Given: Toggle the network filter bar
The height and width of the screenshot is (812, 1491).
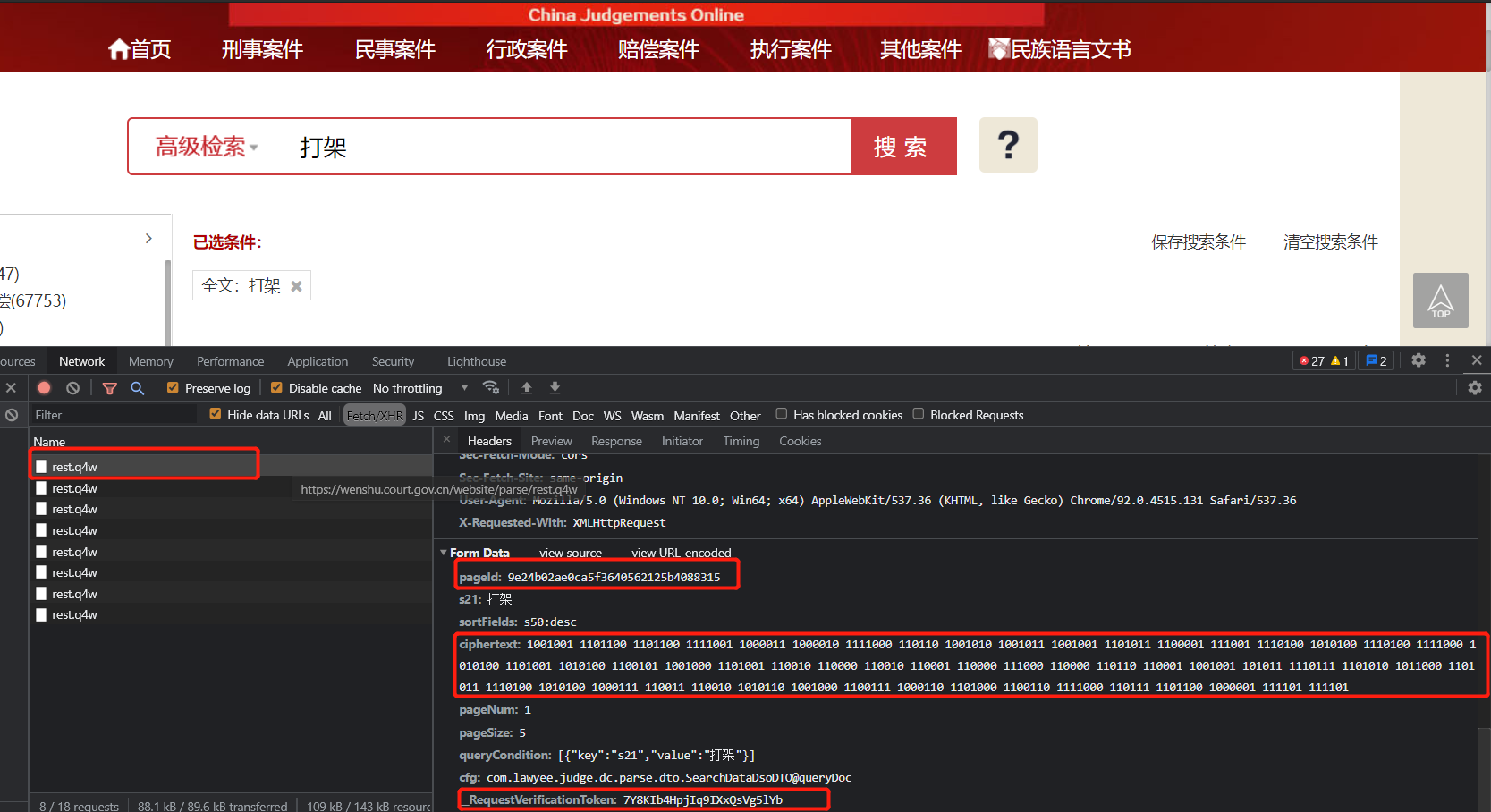Looking at the screenshot, I should coord(110,387).
